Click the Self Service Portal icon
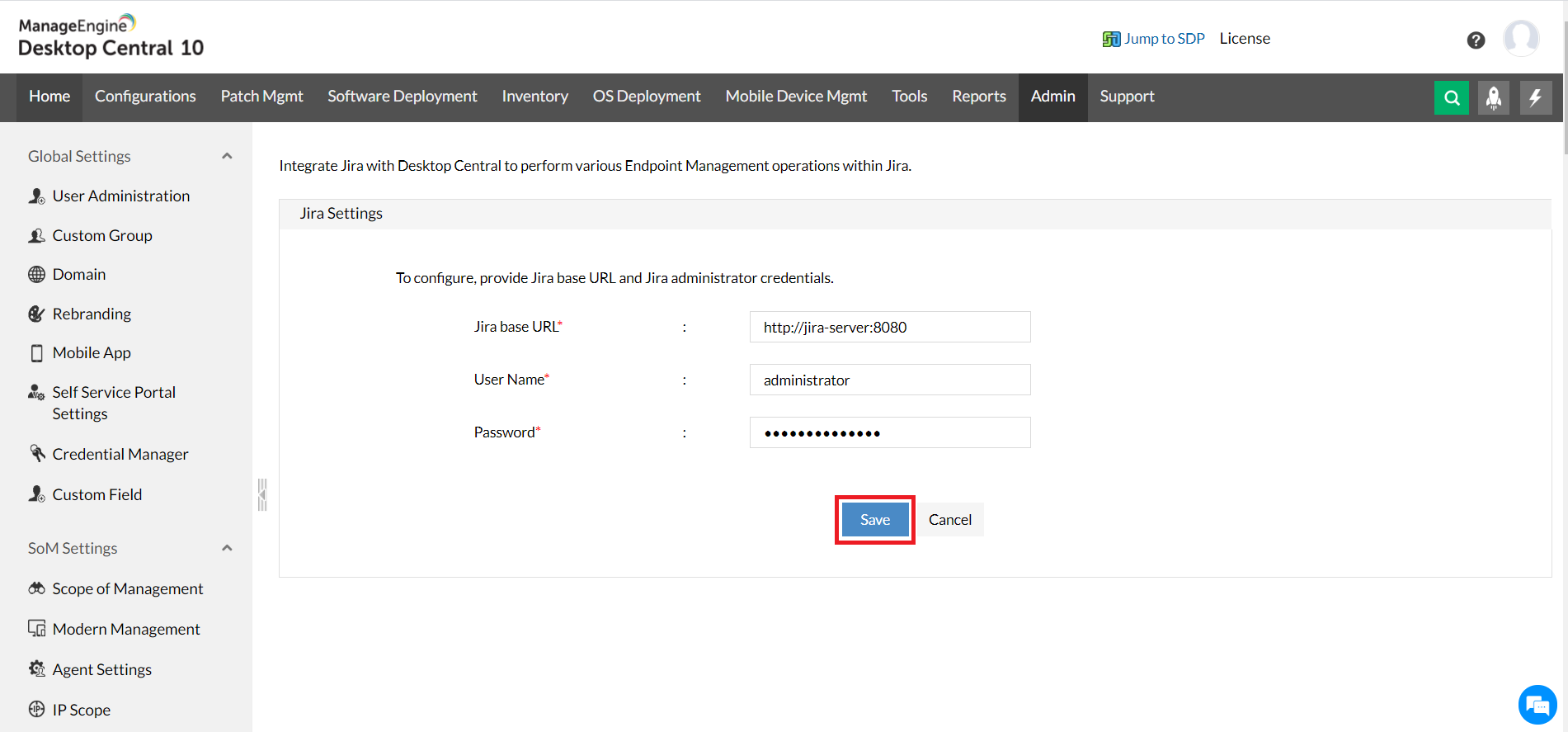This screenshot has height=732, width=1568. (36, 392)
